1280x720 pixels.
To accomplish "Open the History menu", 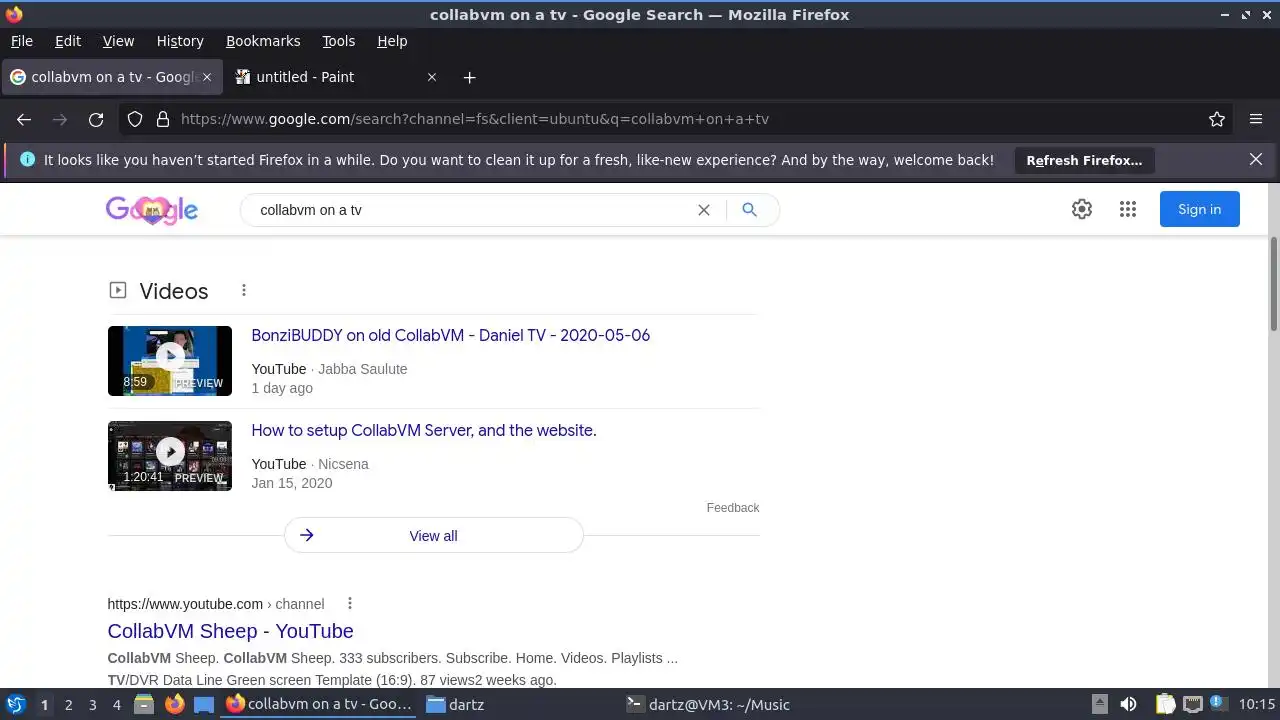I will click(x=180, y=41).
